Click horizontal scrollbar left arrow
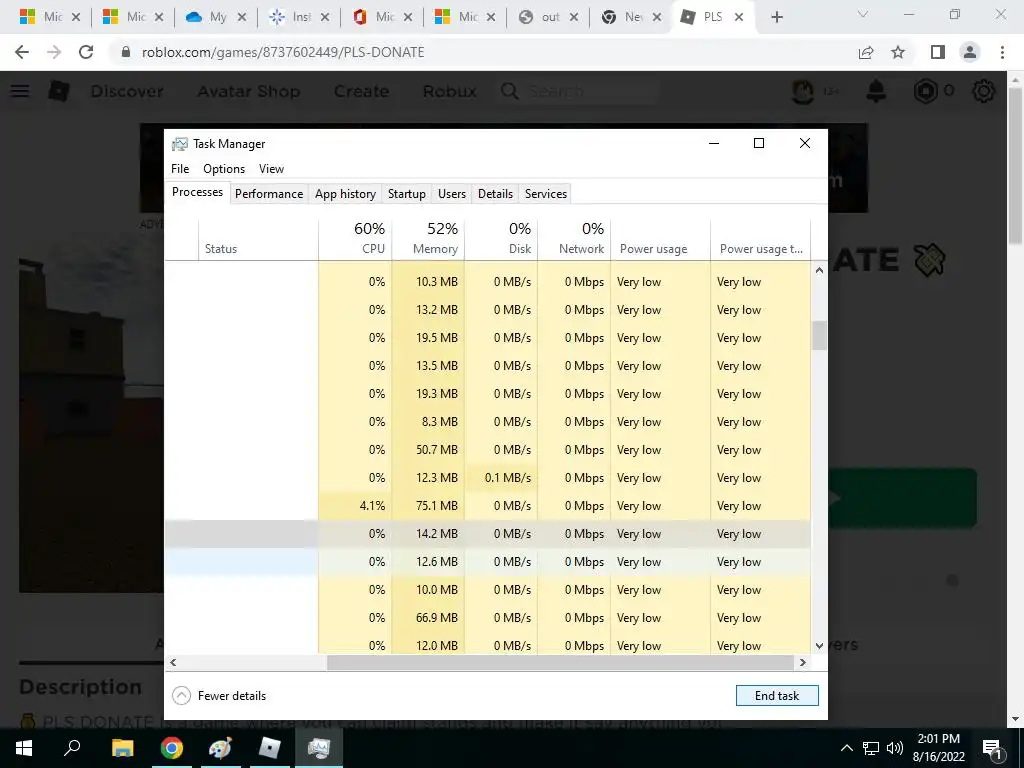The height and width of the screenshot is (768, 1024). coord(173,662)
